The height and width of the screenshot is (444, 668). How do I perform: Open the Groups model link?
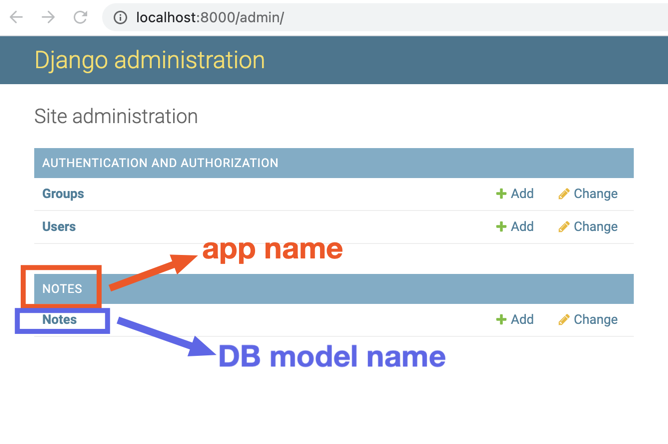(63, 194)
